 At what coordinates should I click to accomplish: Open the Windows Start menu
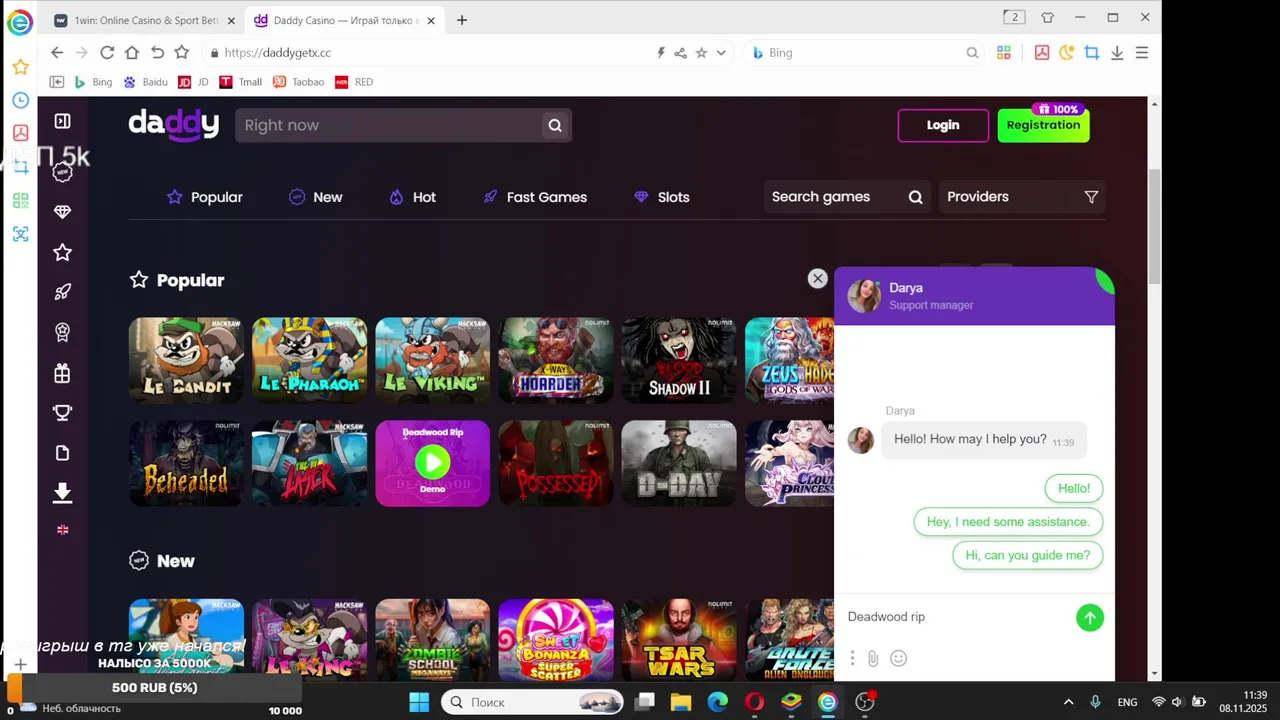pyautogui.click(x=419, y=702)
